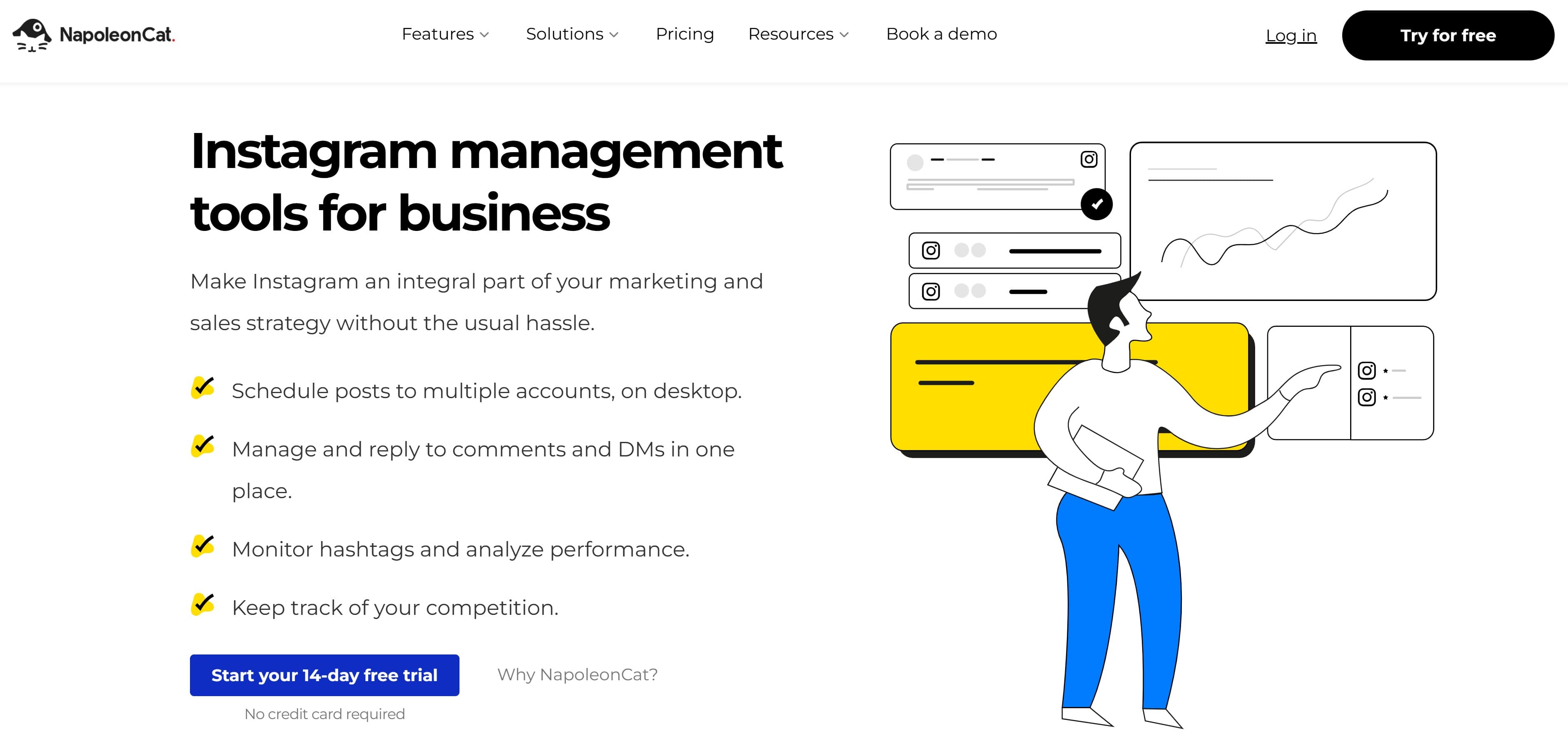This screenshot has width=1568, height=747.
Task: Click the Instagram icon in the first comment row
Action: tap(931, 251)
